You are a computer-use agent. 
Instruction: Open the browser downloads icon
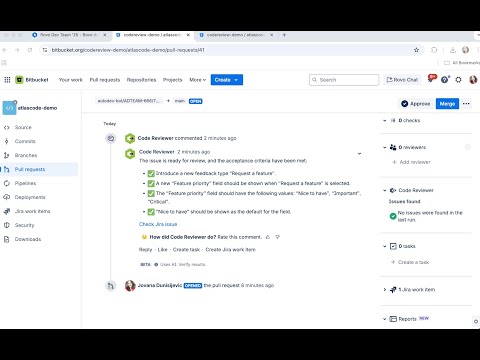(453, 50)
